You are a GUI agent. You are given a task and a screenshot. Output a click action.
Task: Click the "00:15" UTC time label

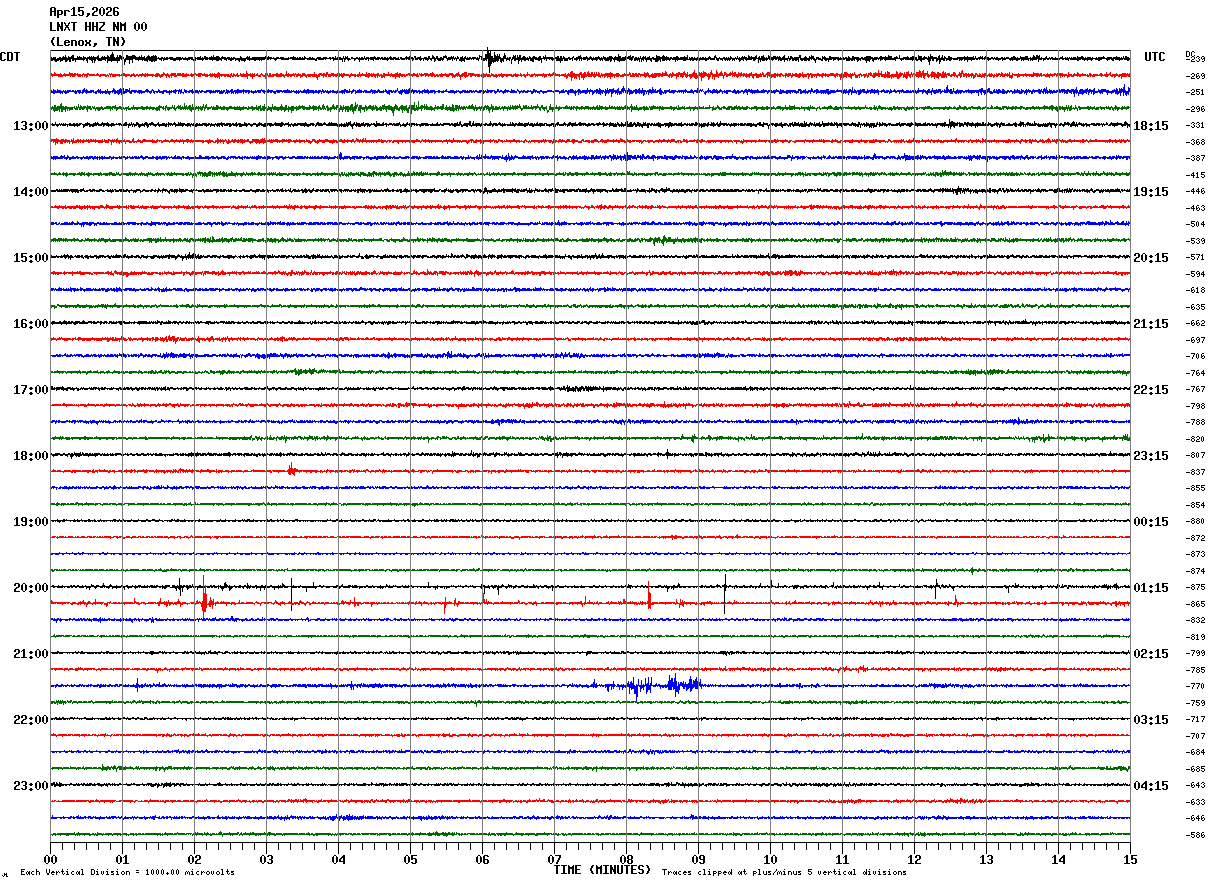(1151, 522)
